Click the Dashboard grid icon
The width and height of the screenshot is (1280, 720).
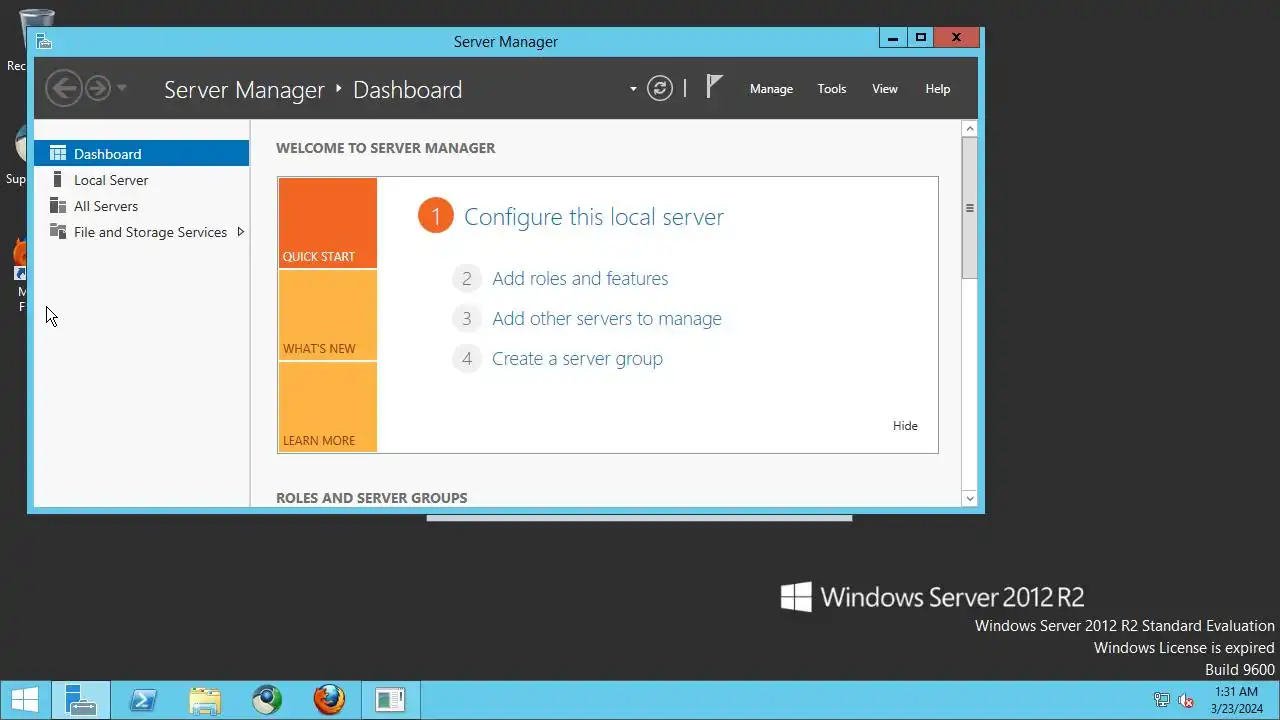click(58, 153)
